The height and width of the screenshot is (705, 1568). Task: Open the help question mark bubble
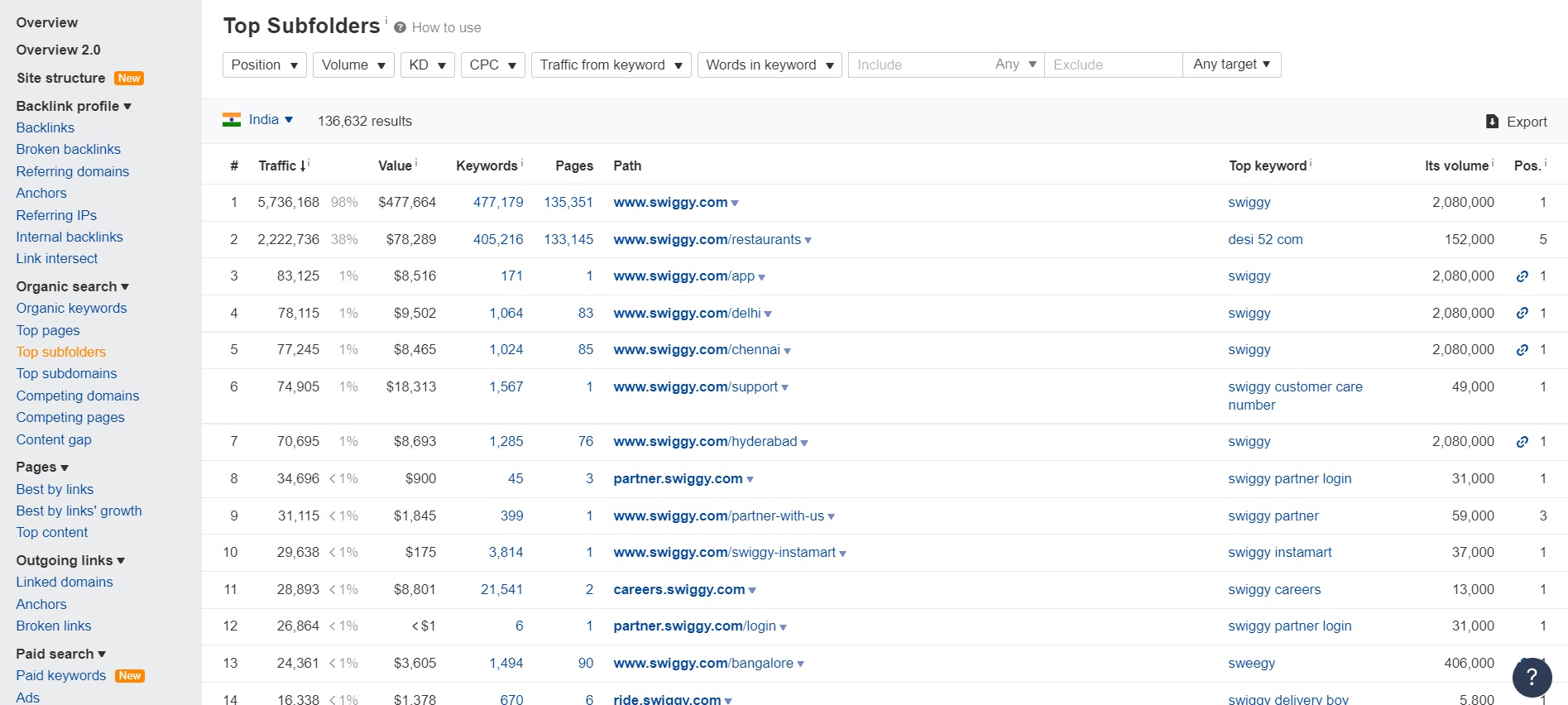coord(1532,677)
